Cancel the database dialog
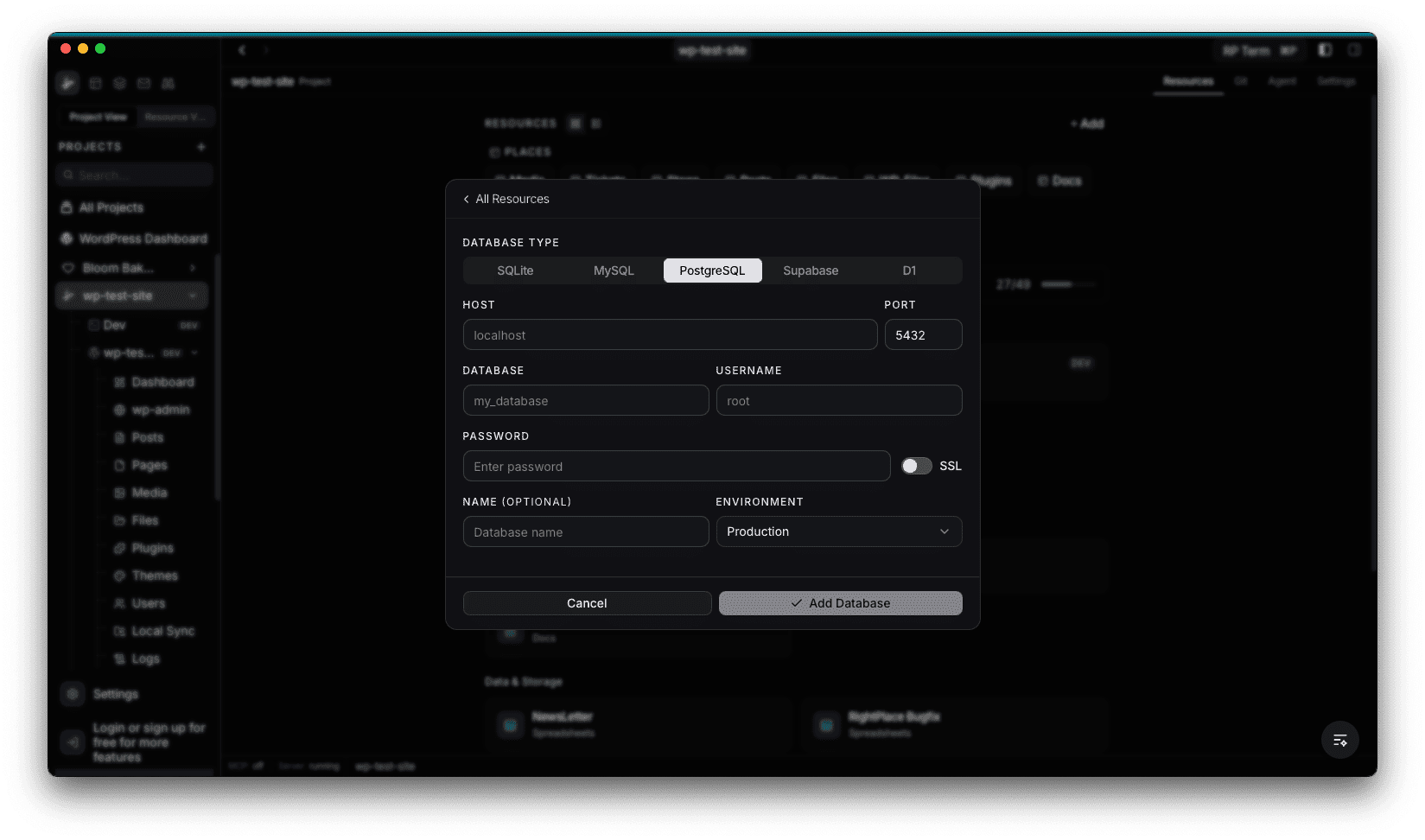This screenshot has height=840, width=1425. tap(587, 602)
